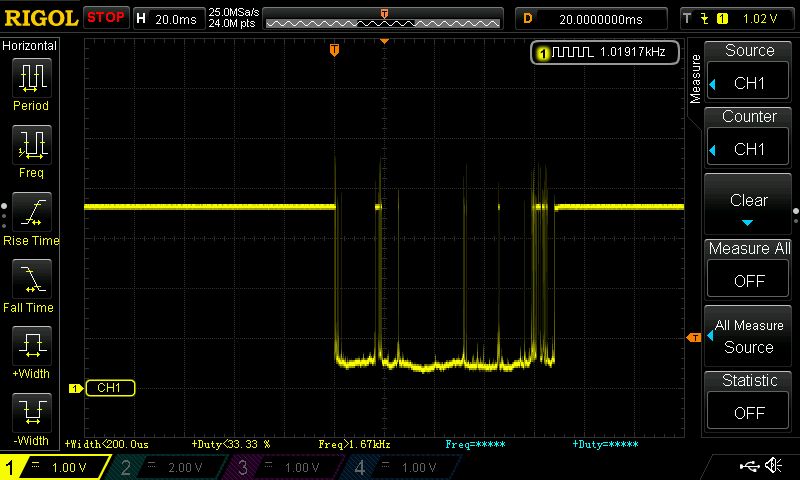
Task: Click the +Duty<33.33 % measurement
Action: click(231, 445)
